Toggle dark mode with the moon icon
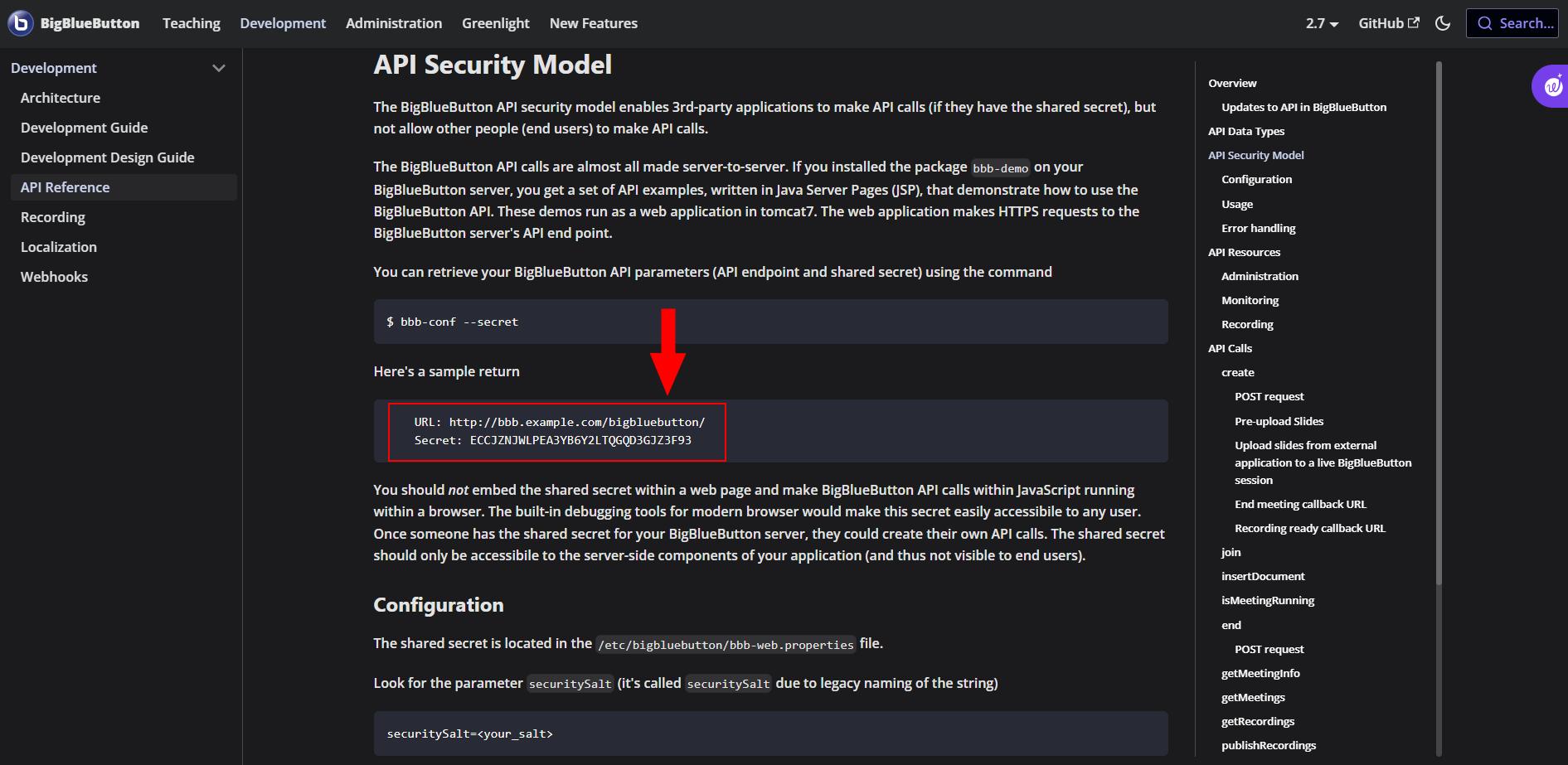 click(x=1443, y=23)
